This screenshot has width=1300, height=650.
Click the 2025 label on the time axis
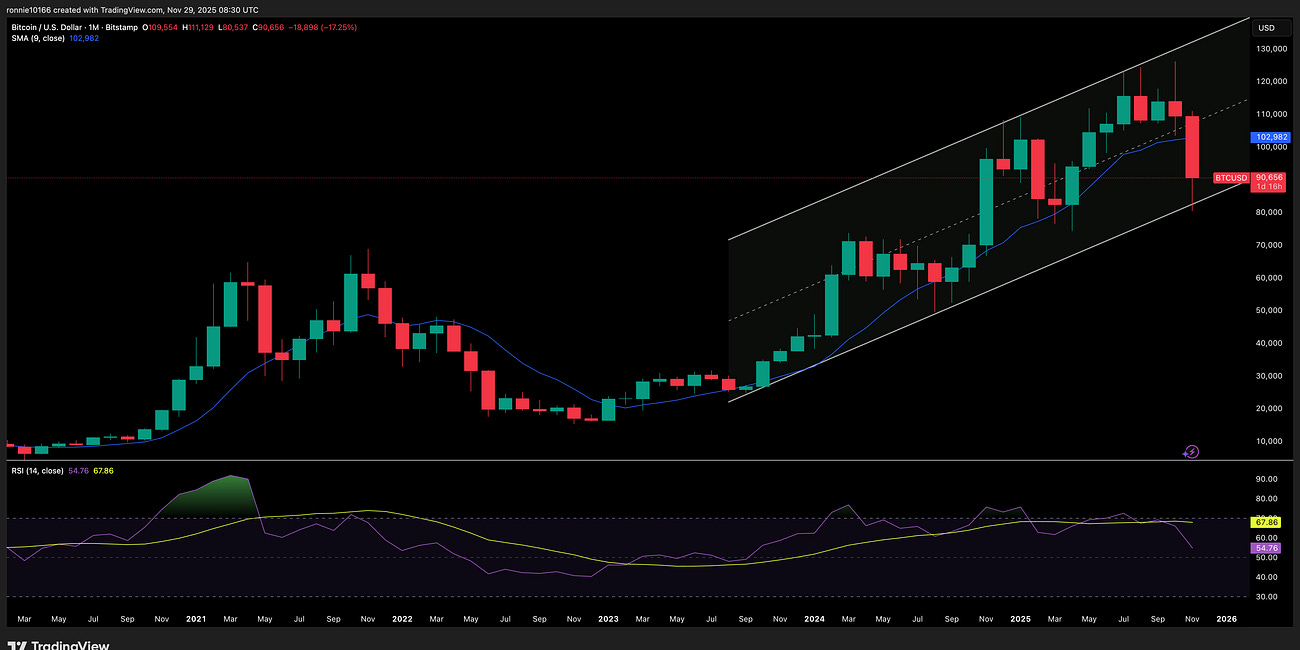(x=1020, y=619)
